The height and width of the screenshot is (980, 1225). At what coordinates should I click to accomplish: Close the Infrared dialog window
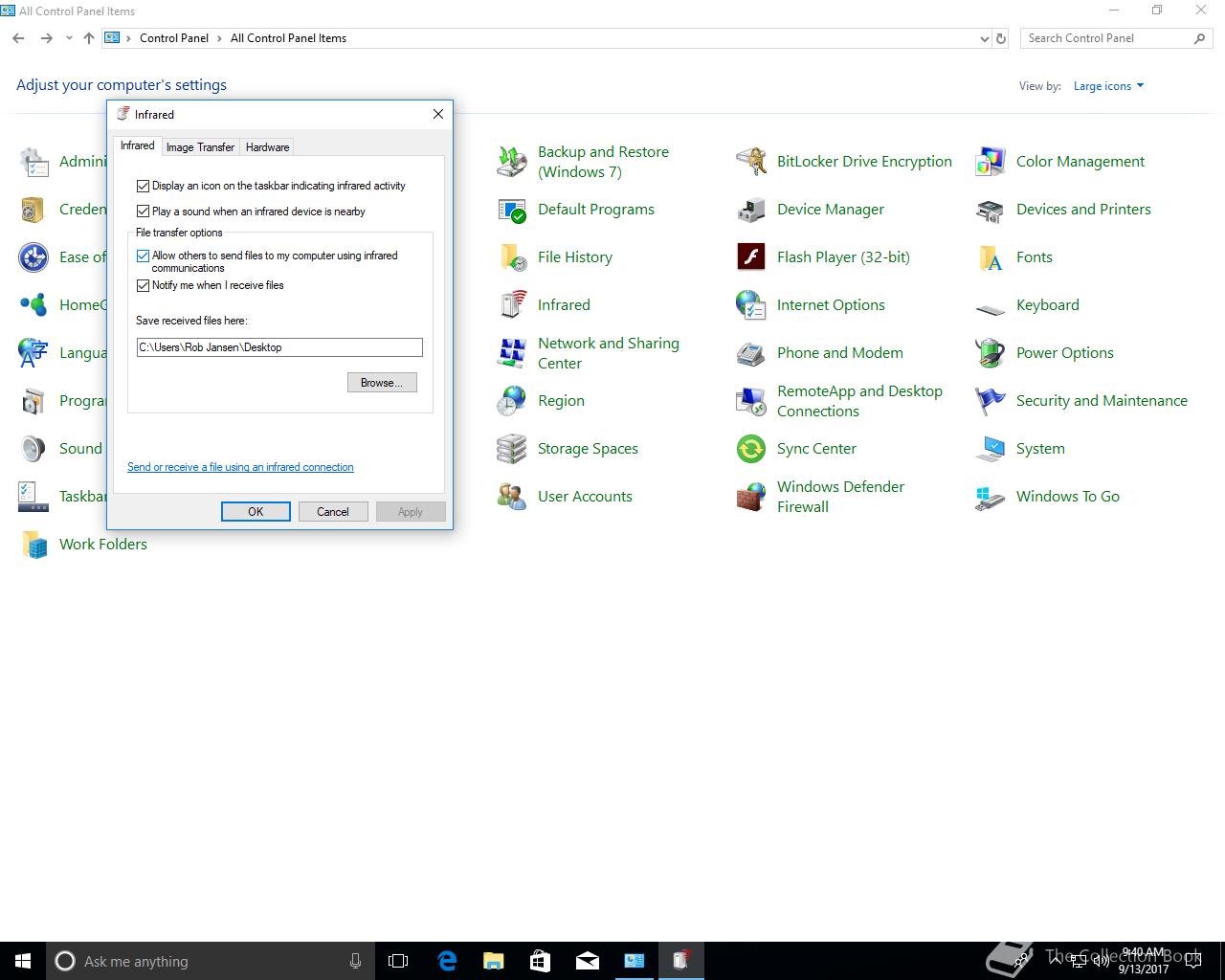[438, 114]
